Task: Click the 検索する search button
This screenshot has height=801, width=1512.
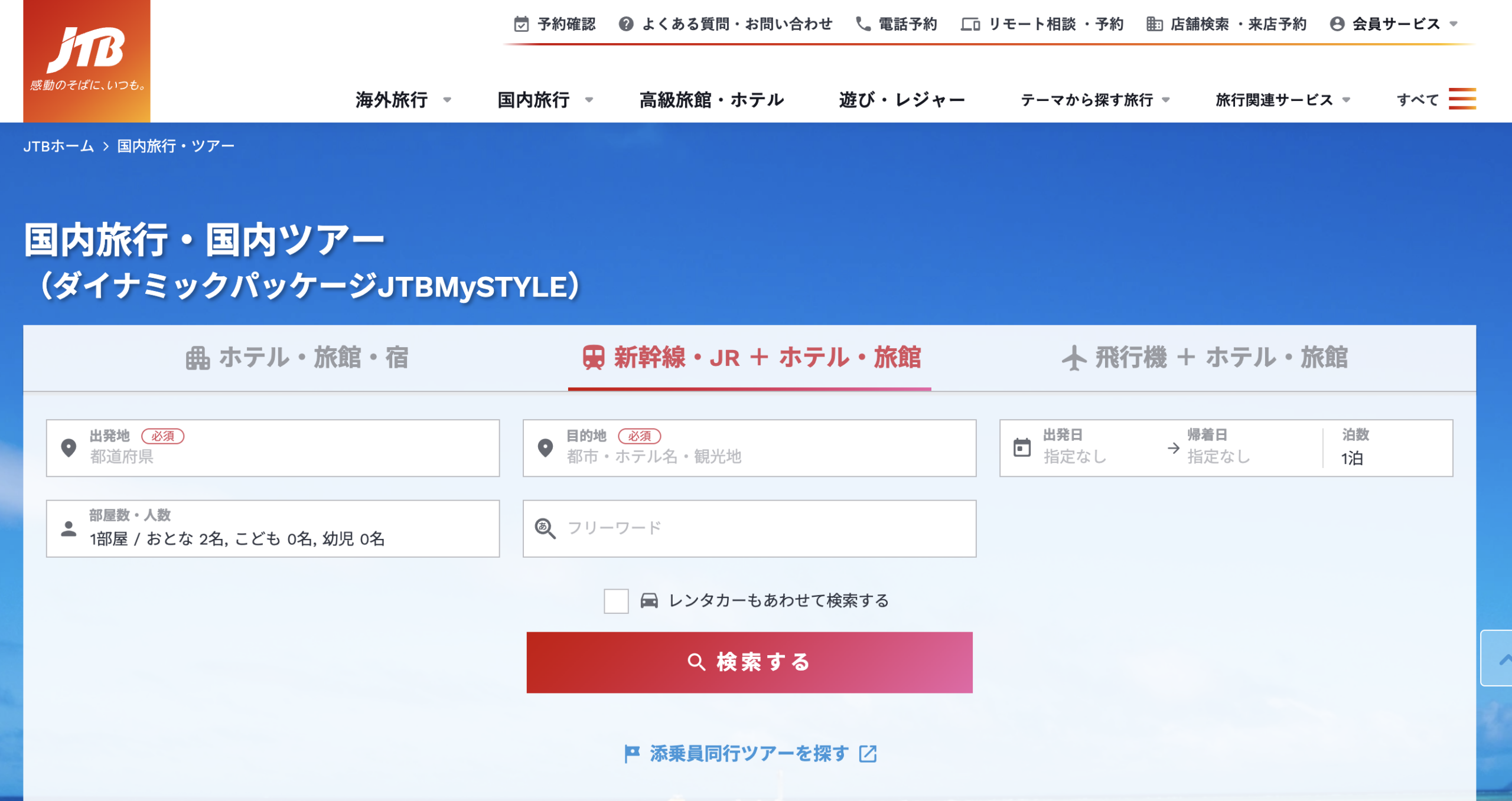Action: (x=750, y=662)
